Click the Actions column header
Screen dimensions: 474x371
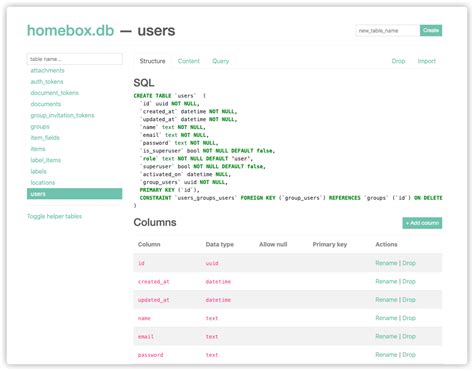(x=386, y=244)
